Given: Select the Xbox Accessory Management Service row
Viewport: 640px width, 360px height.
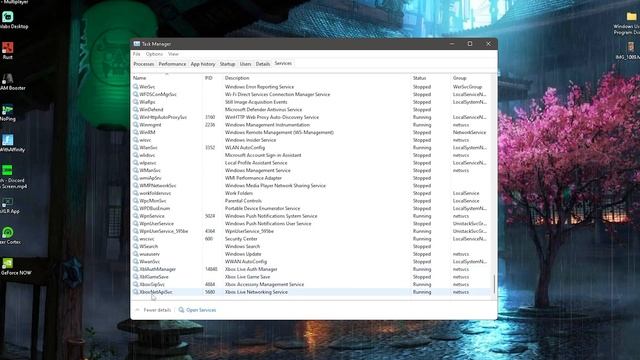Looking at the screenshot, I should 312,284.
